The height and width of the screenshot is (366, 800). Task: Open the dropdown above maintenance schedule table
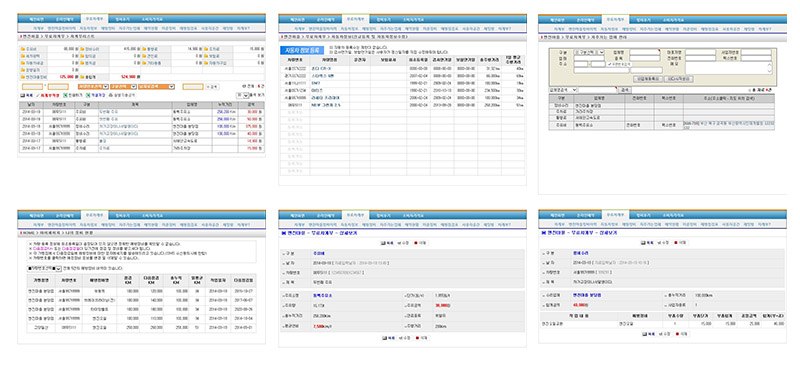tap(45, 269)
